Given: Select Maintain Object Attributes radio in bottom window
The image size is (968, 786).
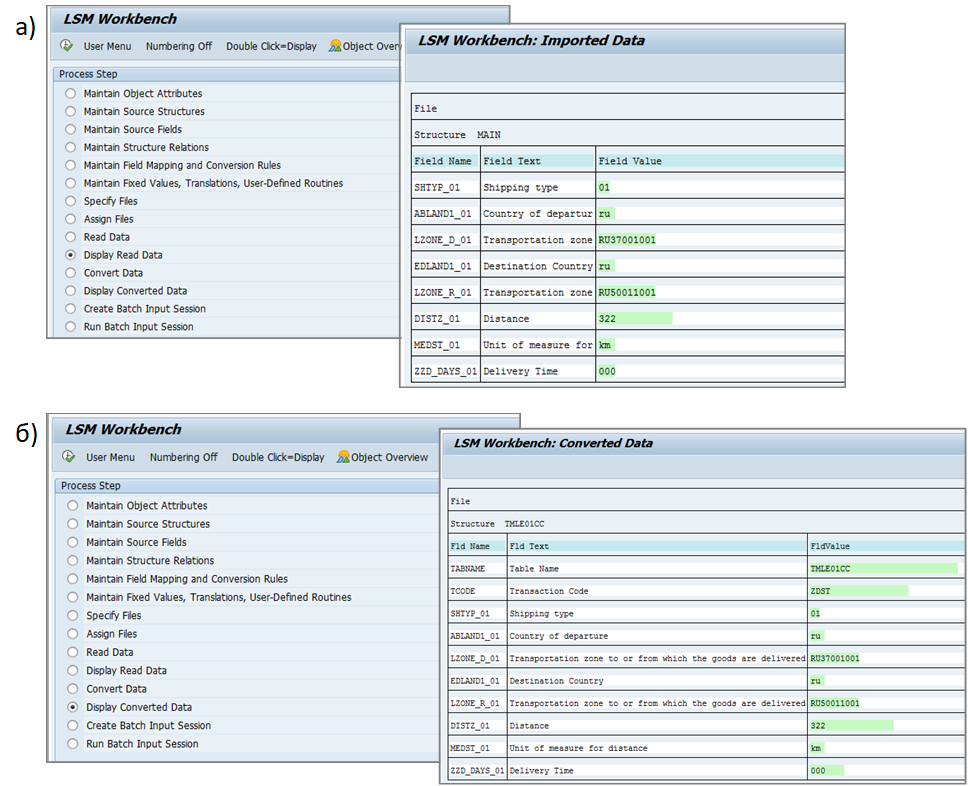Looking at the screenshot, I should tap(73, 505).
